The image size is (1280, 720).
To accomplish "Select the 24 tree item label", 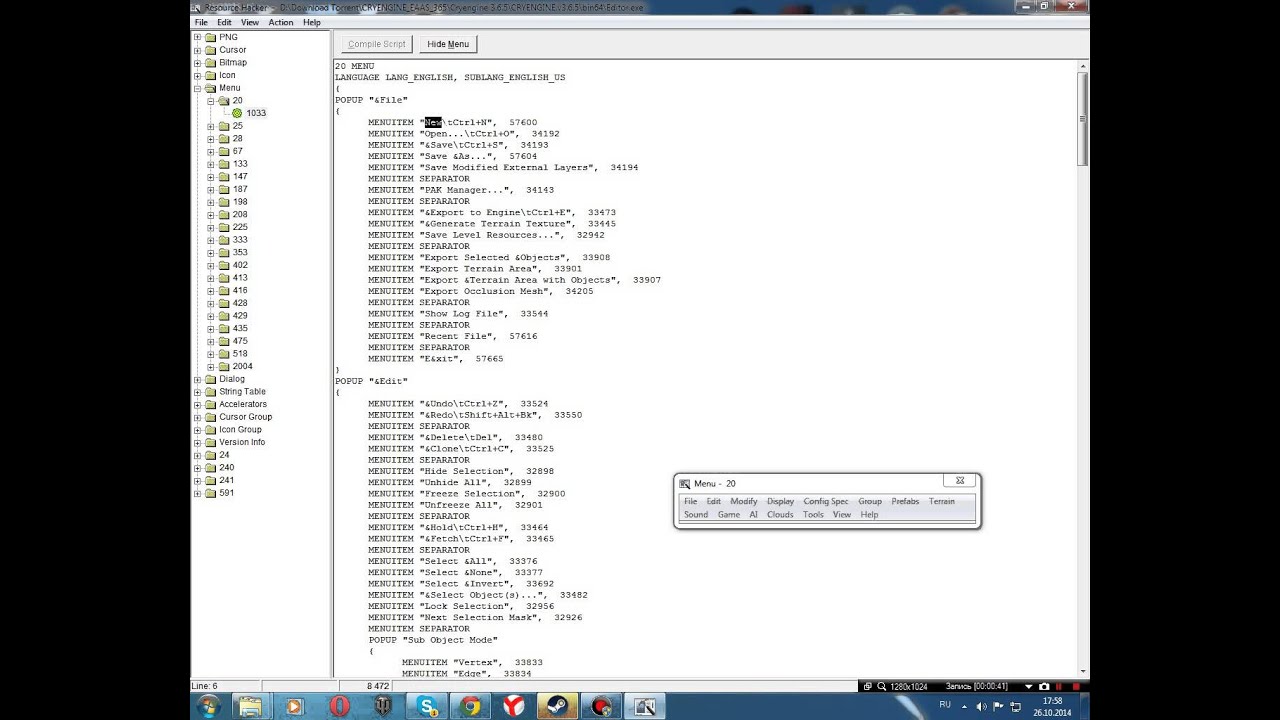I will [x=224, y=455].
